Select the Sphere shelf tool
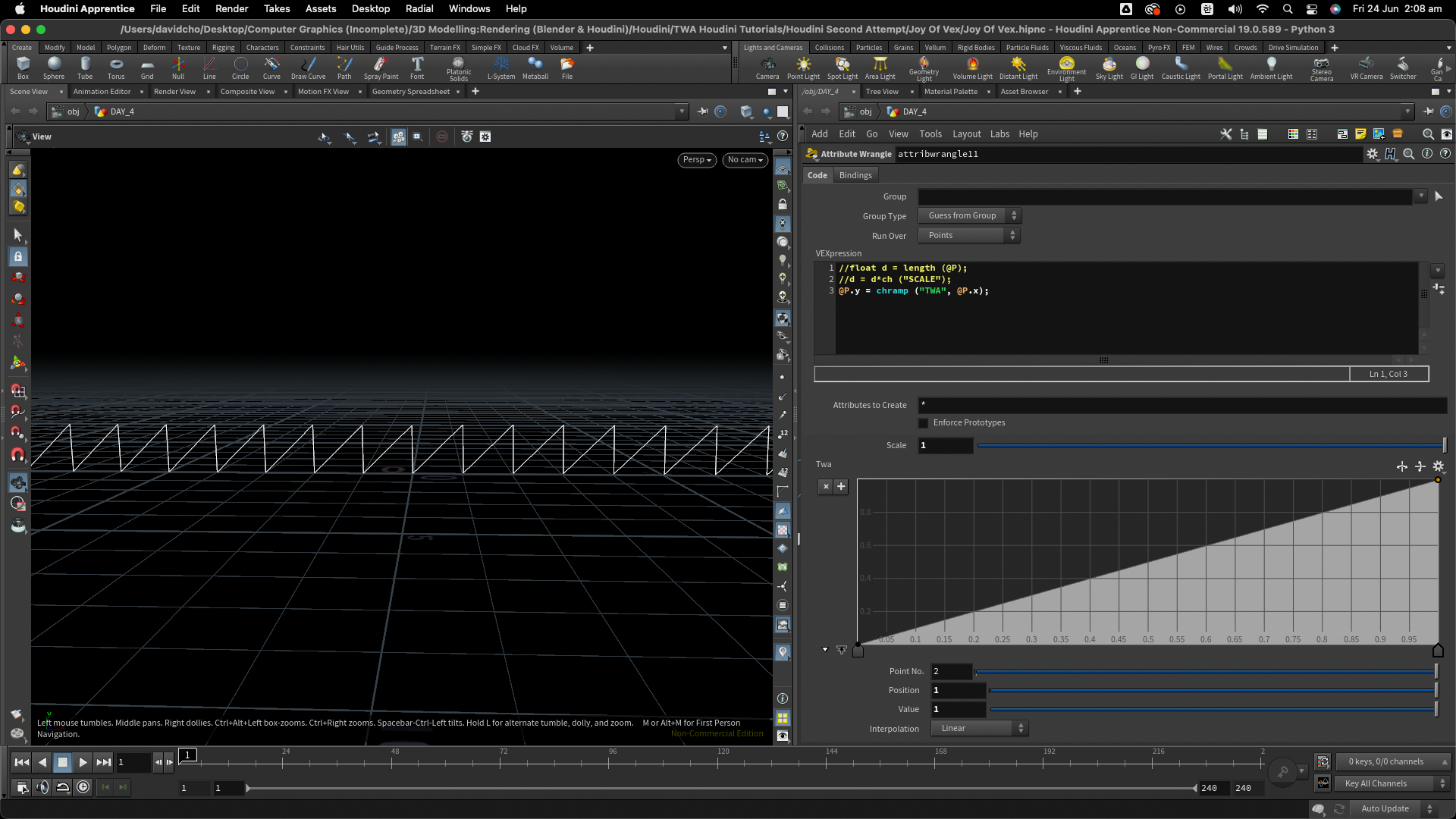This screenshot has height=819, width=1456. [x=54, y=67]
